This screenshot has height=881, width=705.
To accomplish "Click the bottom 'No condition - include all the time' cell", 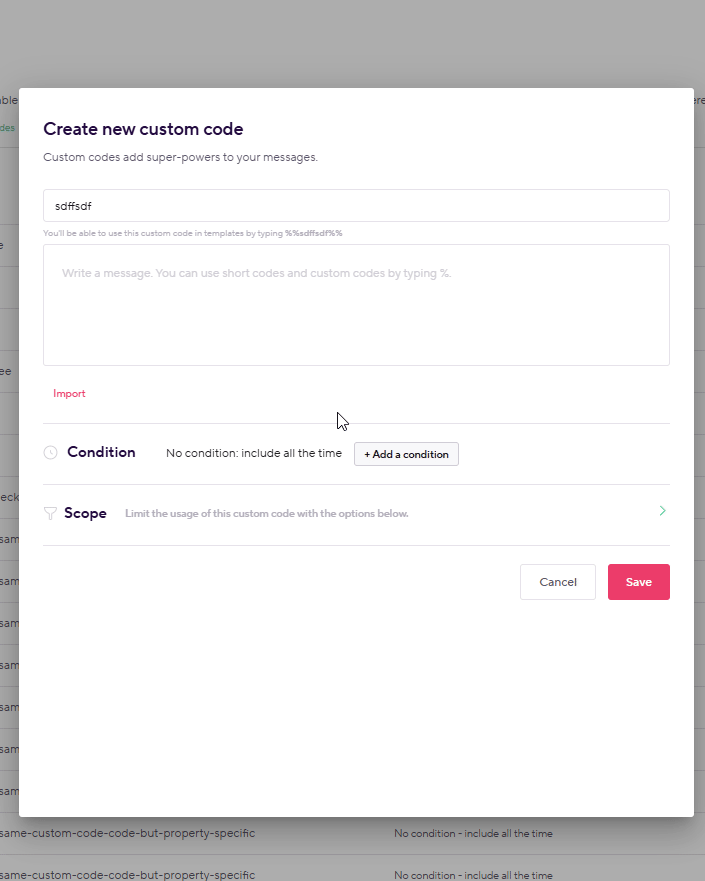I will (x=473, y=875).
